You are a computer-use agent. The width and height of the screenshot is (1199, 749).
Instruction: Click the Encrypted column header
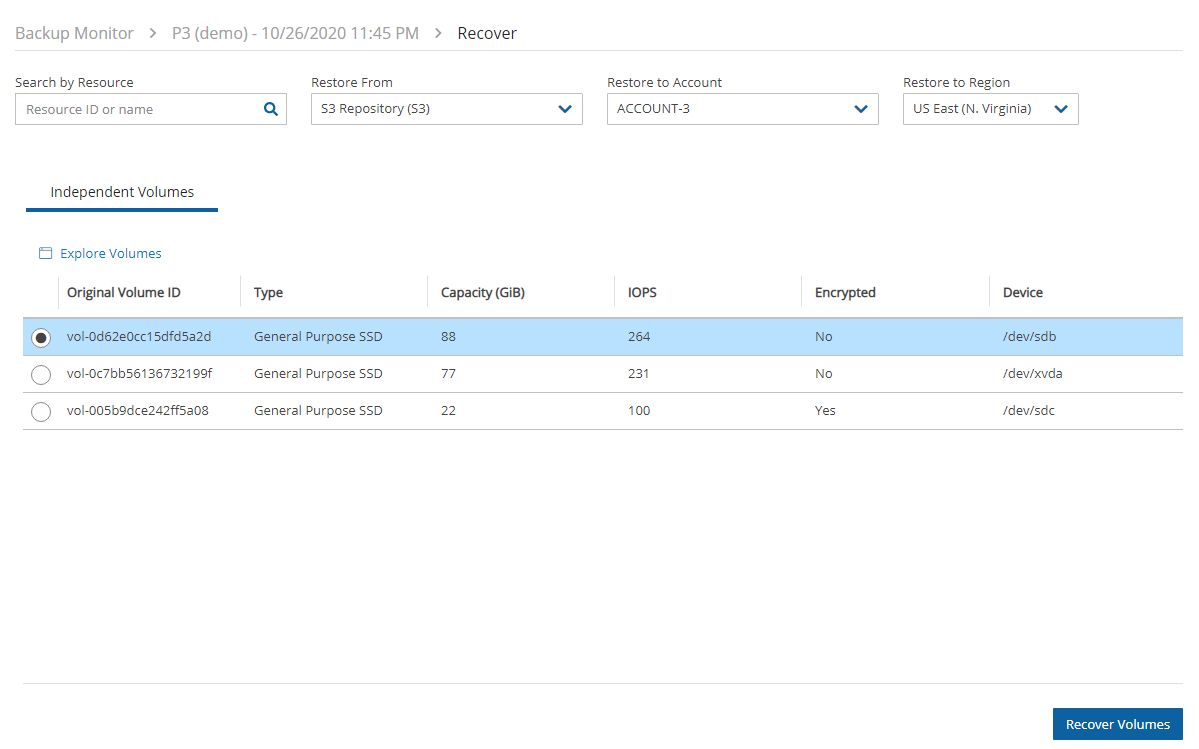[x=845, y=293]
